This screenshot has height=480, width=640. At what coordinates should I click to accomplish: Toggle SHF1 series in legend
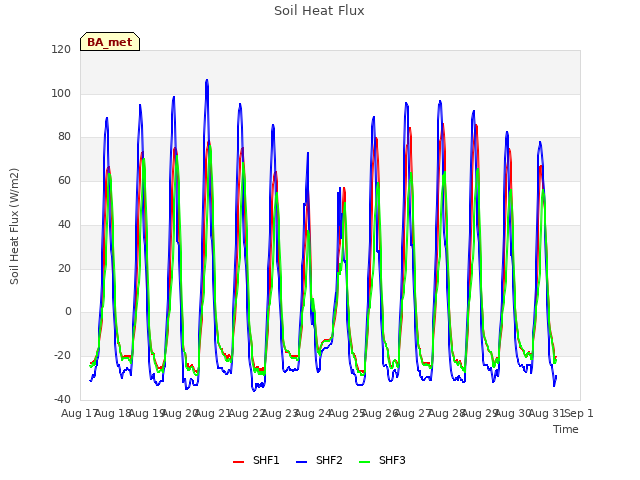pos(256,460)
